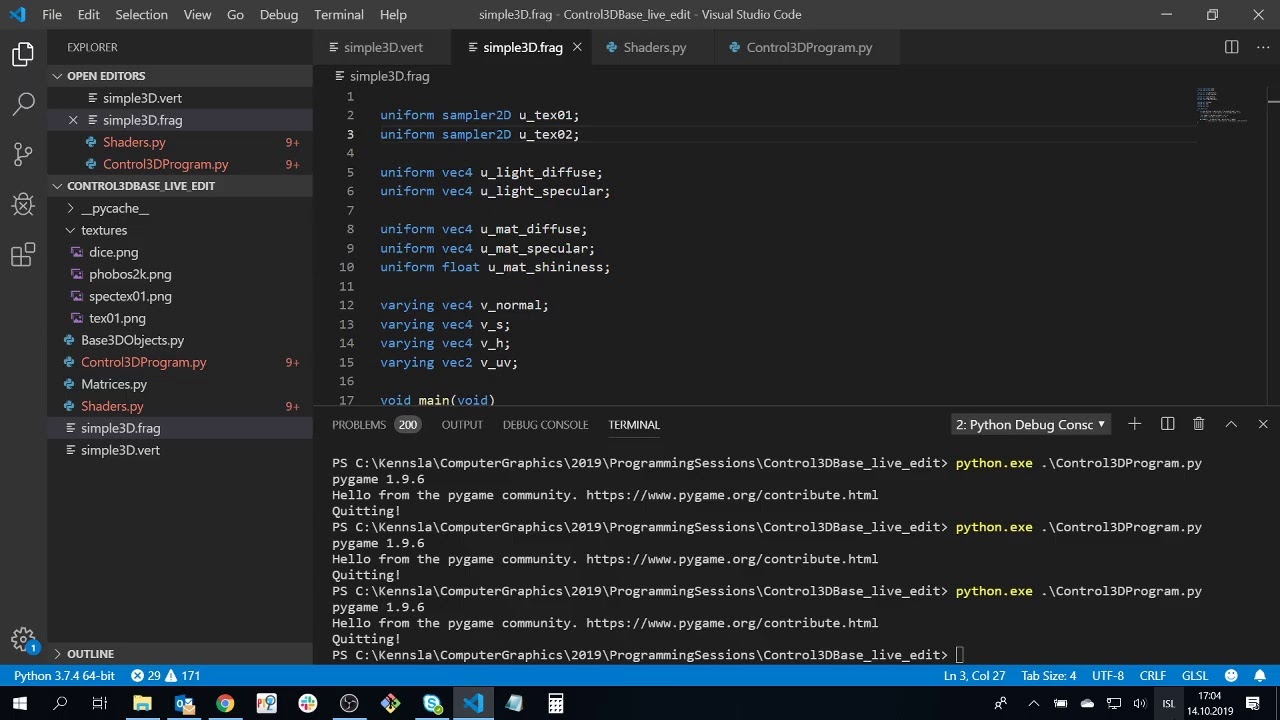
Task: Open File Explorer from the taskbar
Action: 142,704
